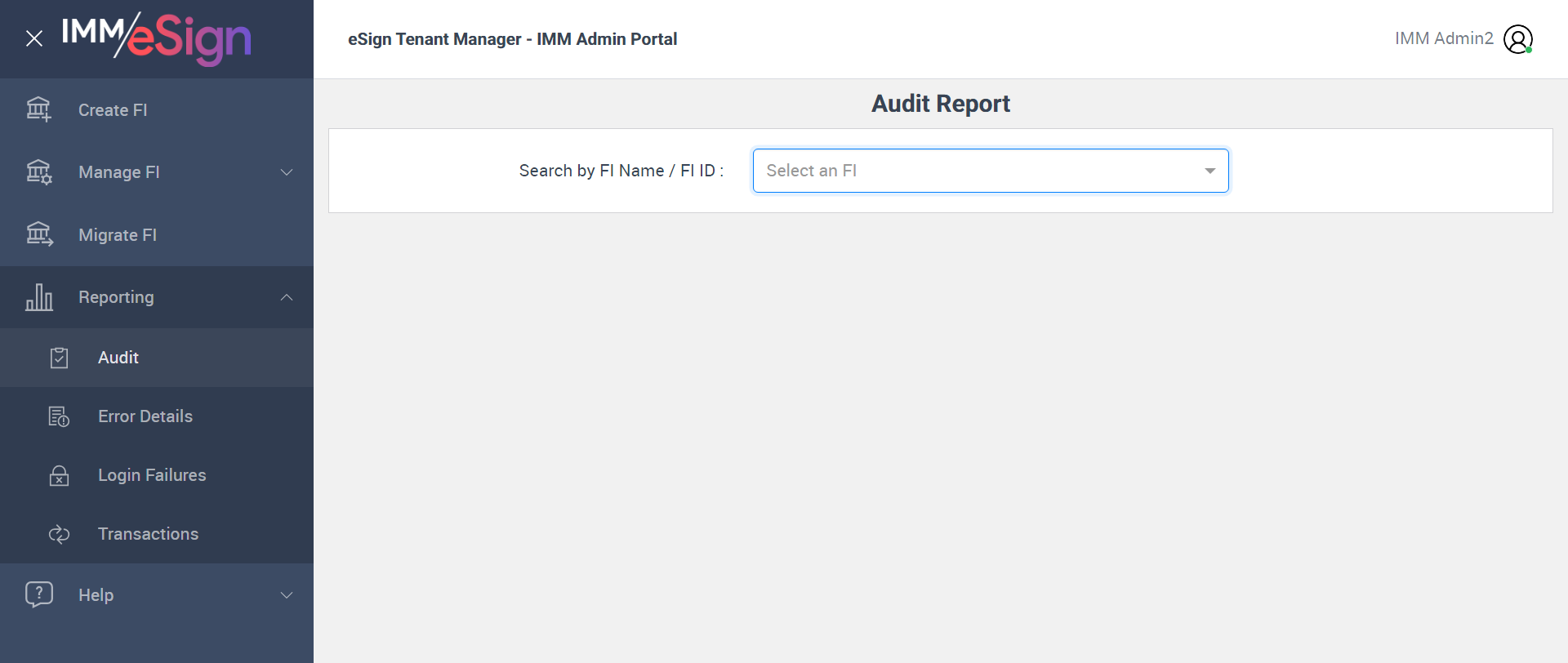Open the IMM Admin2 user profile avatar

coord(1517,39)
